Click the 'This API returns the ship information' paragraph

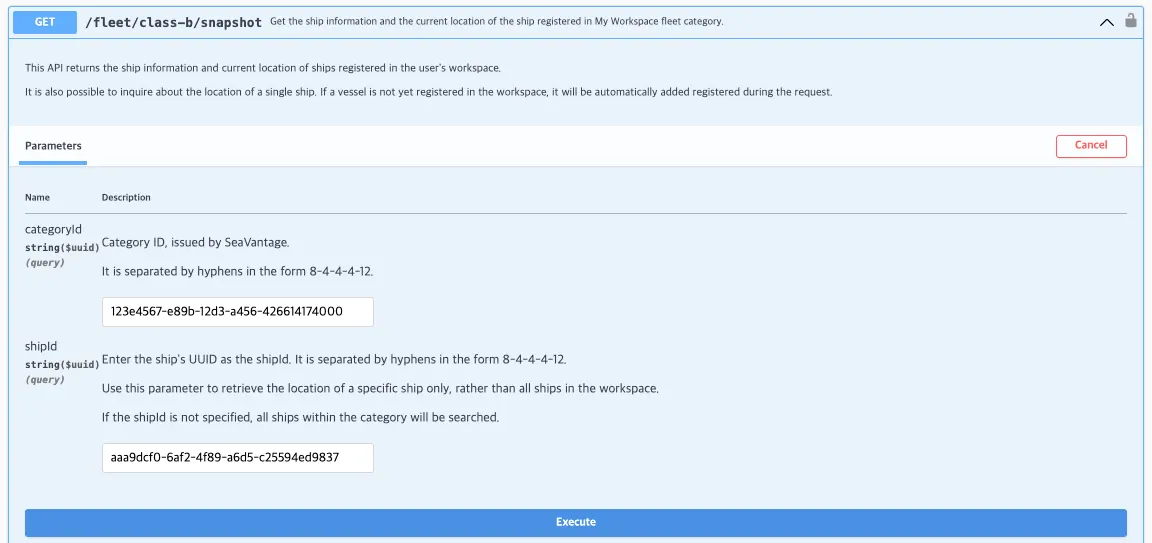point(262,68)
